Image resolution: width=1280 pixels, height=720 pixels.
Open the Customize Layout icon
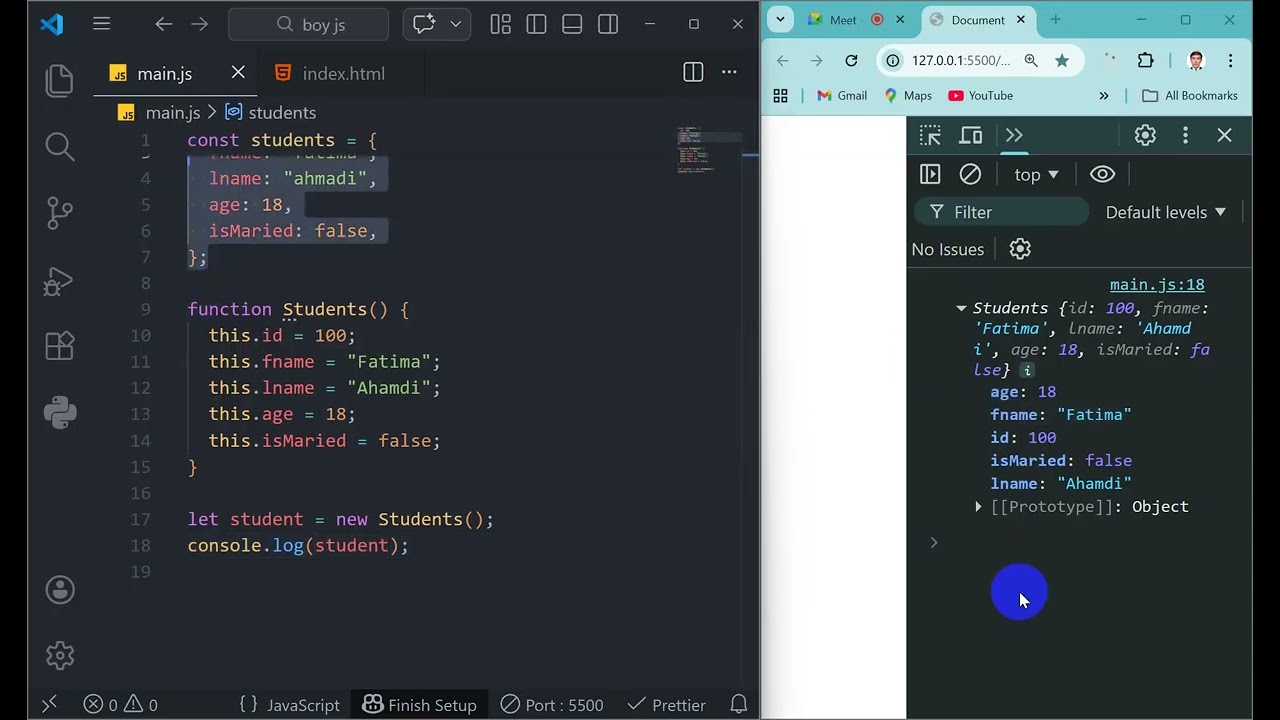tap(501, 24)
